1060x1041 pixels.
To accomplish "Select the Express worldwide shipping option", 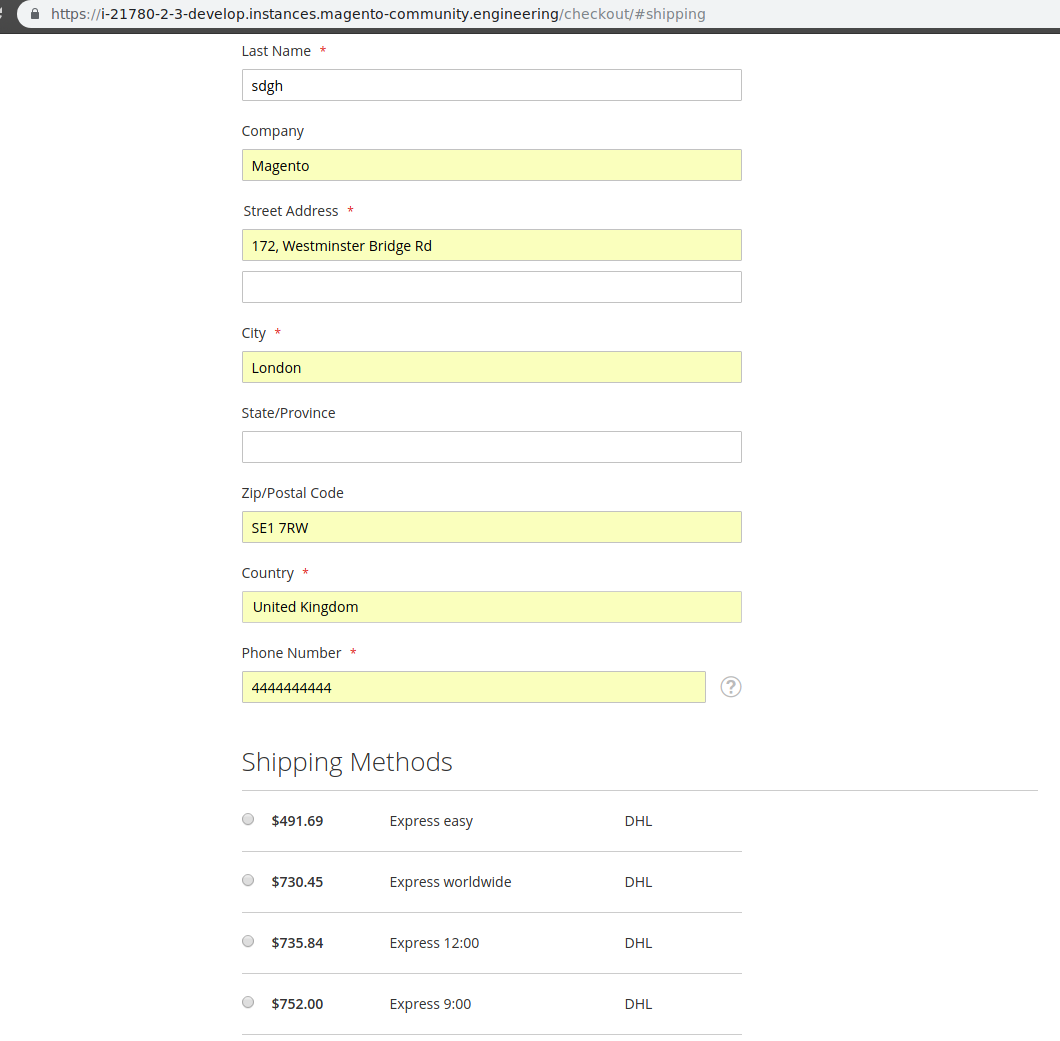I will coord(247,880).
